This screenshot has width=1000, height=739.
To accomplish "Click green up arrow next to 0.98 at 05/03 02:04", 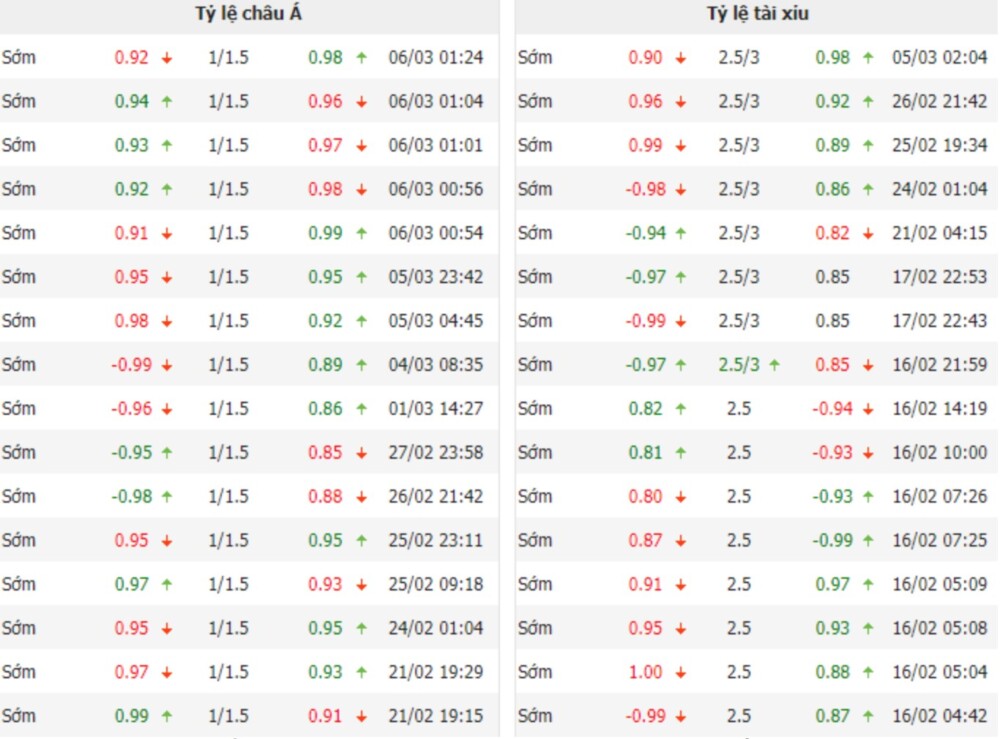I will point(868,58).
